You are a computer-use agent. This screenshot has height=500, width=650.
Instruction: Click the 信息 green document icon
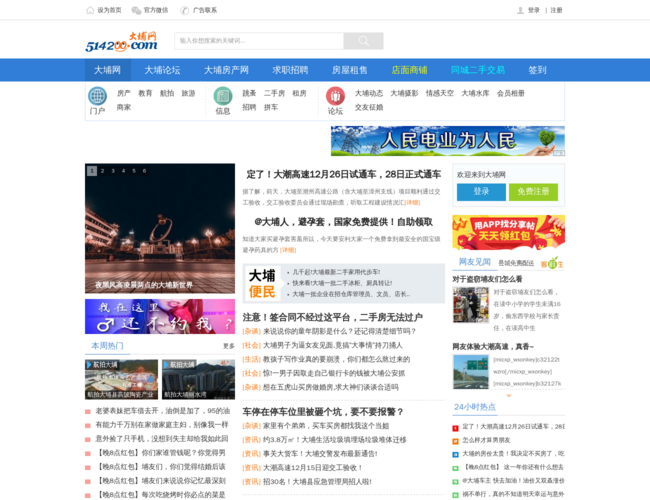pyautogui.click(x=223, y=96)
